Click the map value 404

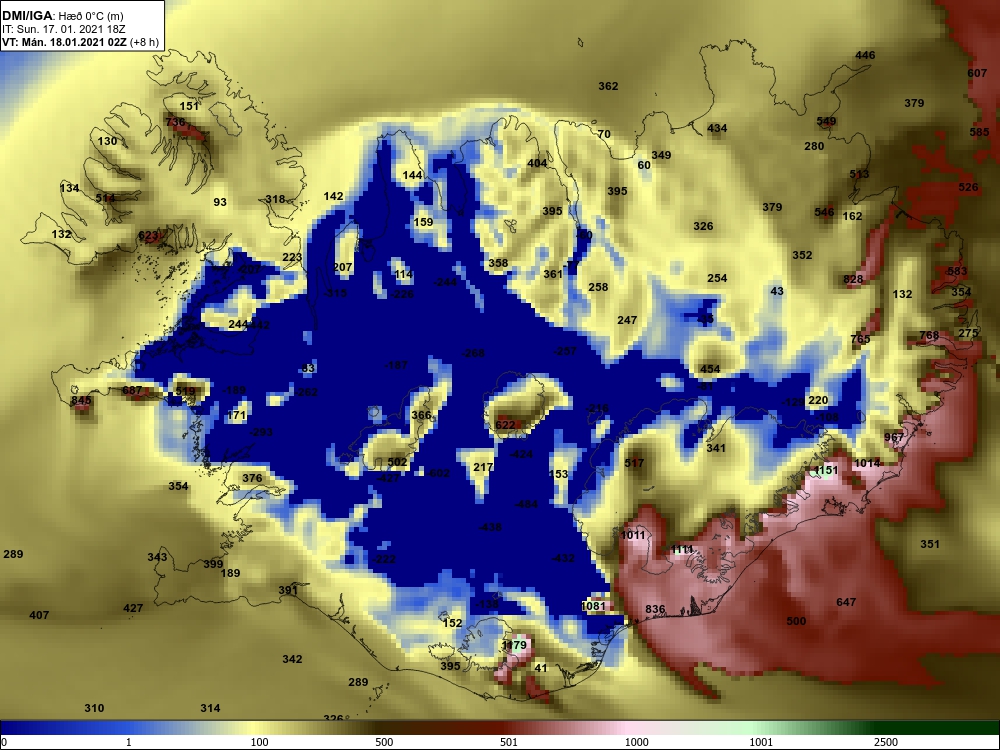click(x=537, y=163)
